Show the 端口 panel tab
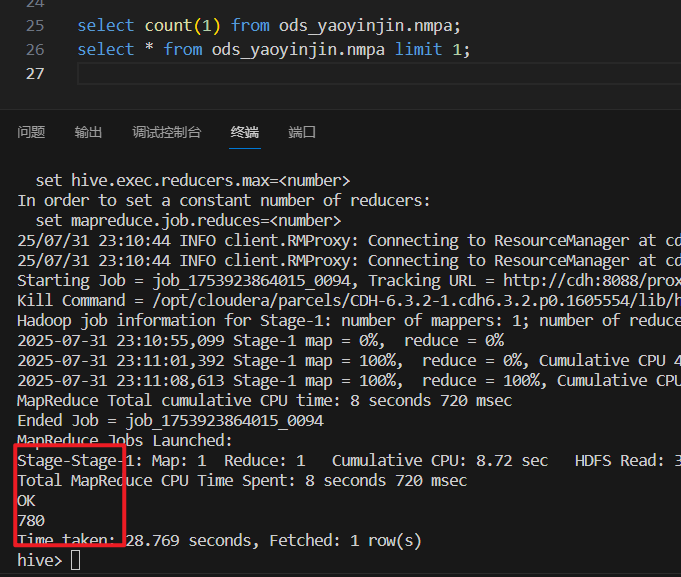The width and height of the screenshot is (681, 577). (x=302, y=132)
